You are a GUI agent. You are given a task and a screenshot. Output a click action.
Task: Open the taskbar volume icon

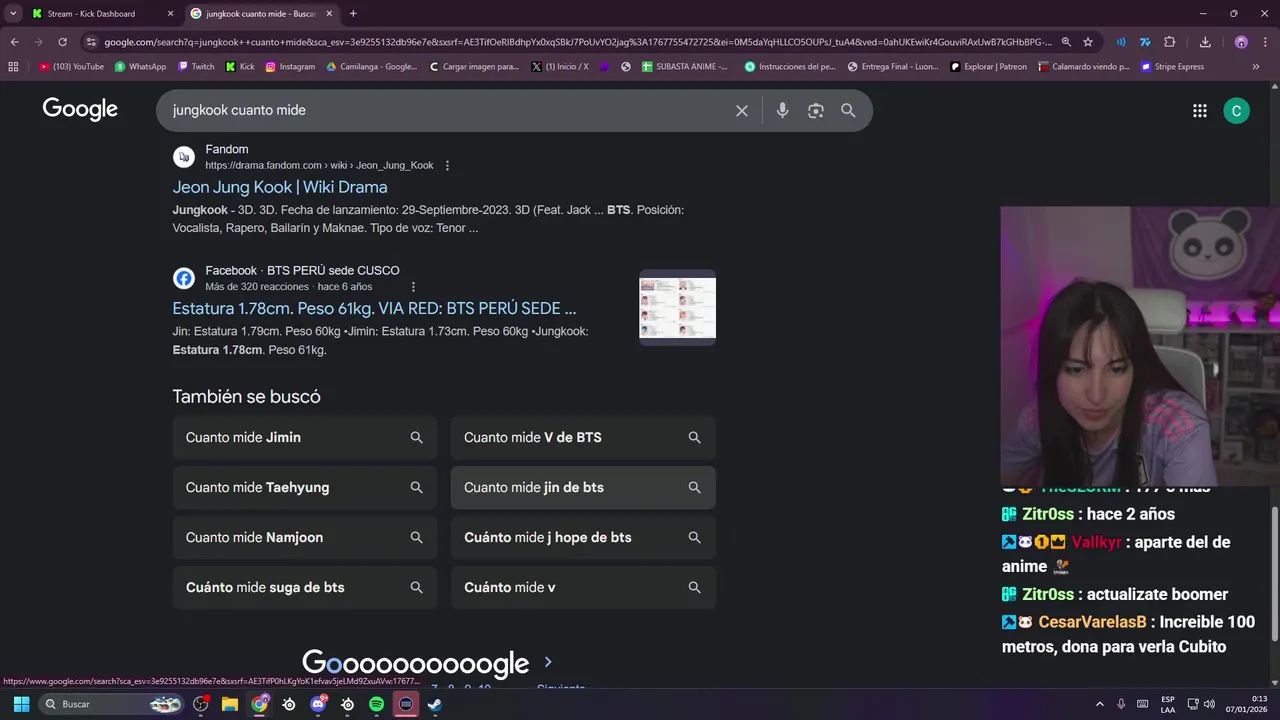point(1210,704)
